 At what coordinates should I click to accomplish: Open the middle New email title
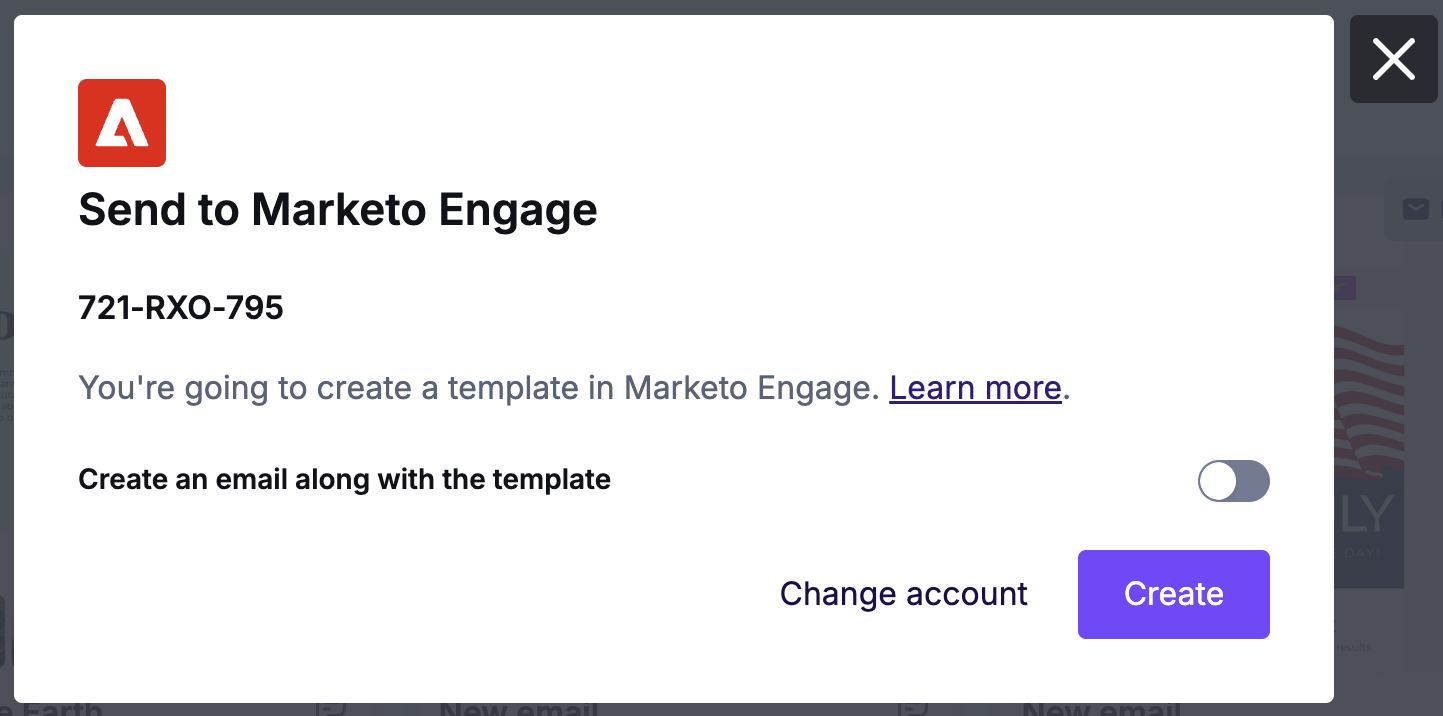point(518,709)
